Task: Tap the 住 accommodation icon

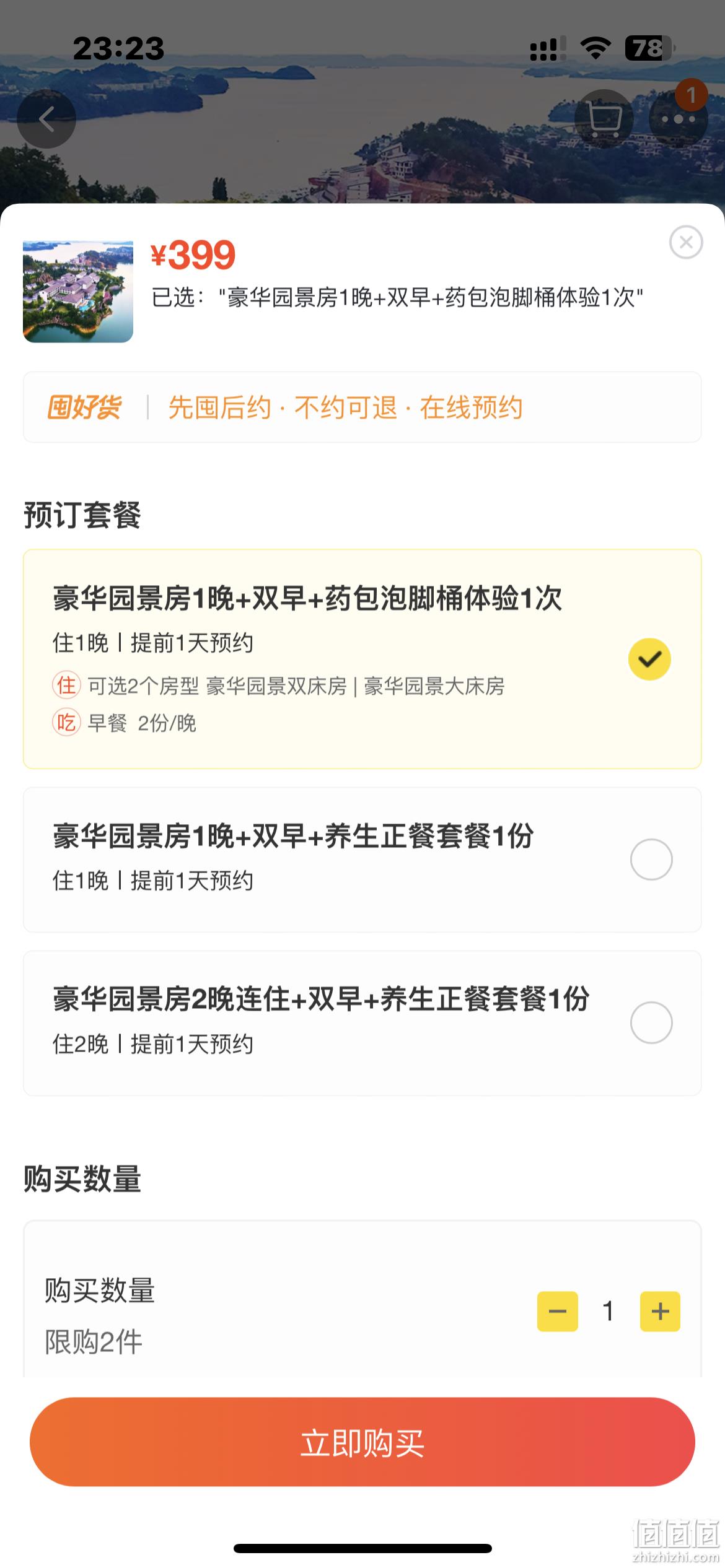Action: (66, 686)
